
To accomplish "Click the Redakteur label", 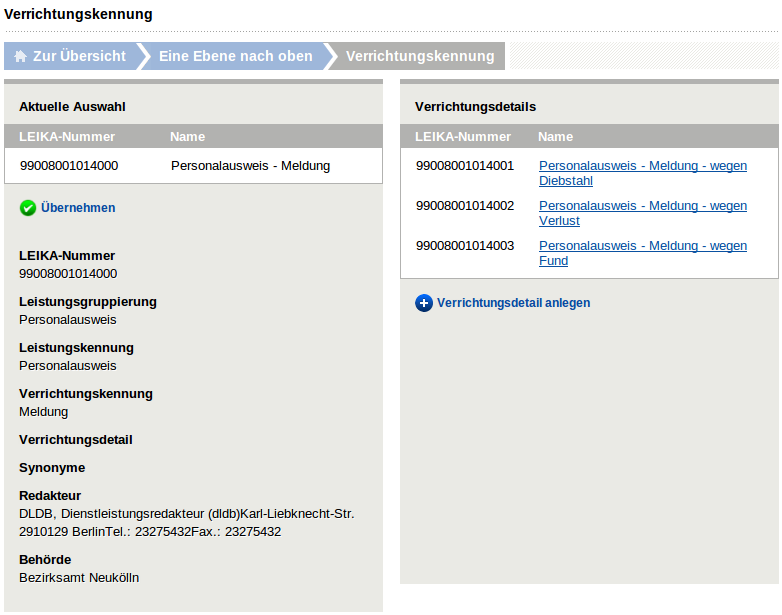I will [x=50, y=496].
